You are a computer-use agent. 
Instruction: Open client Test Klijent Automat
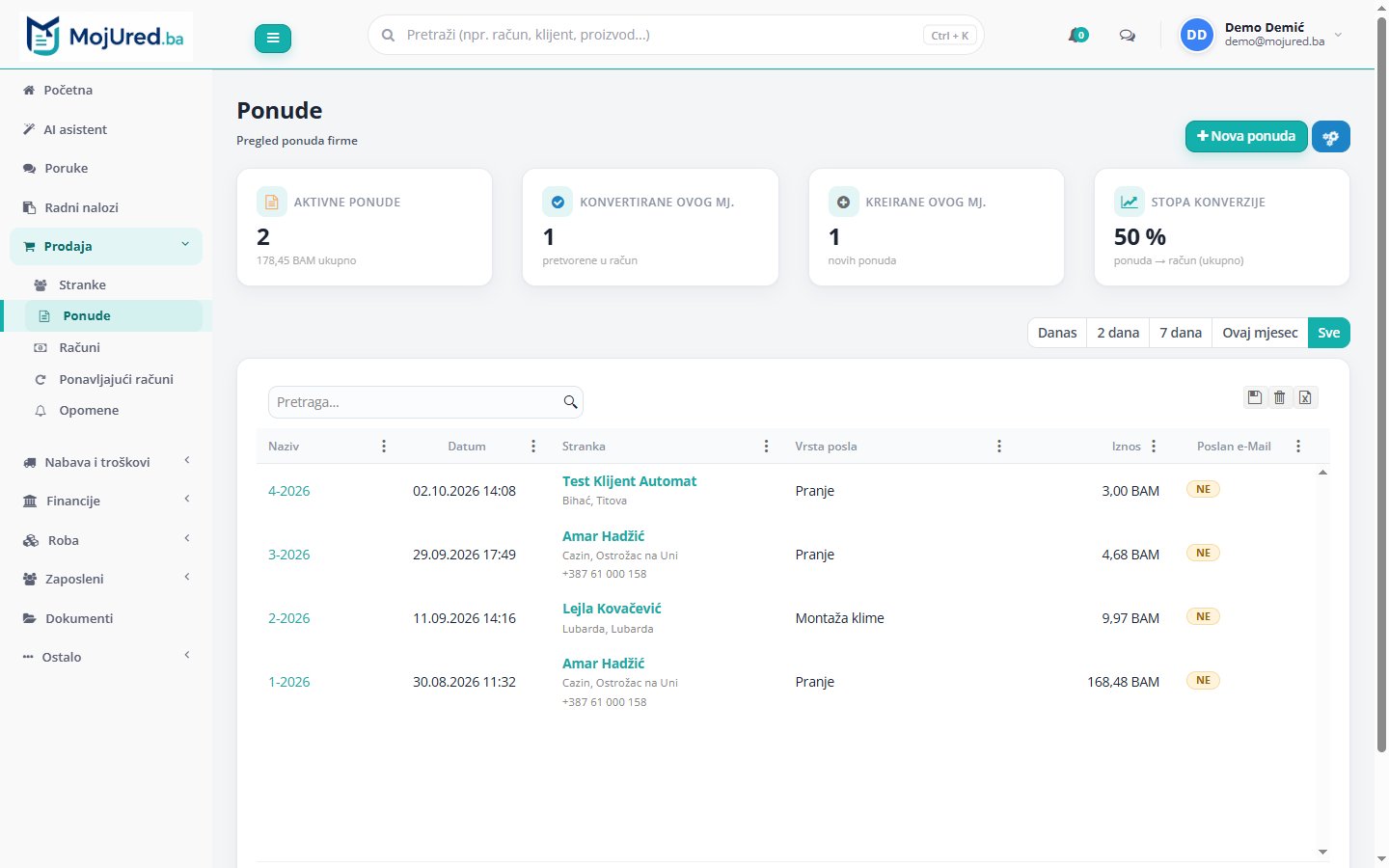click(x=629, y=481)
